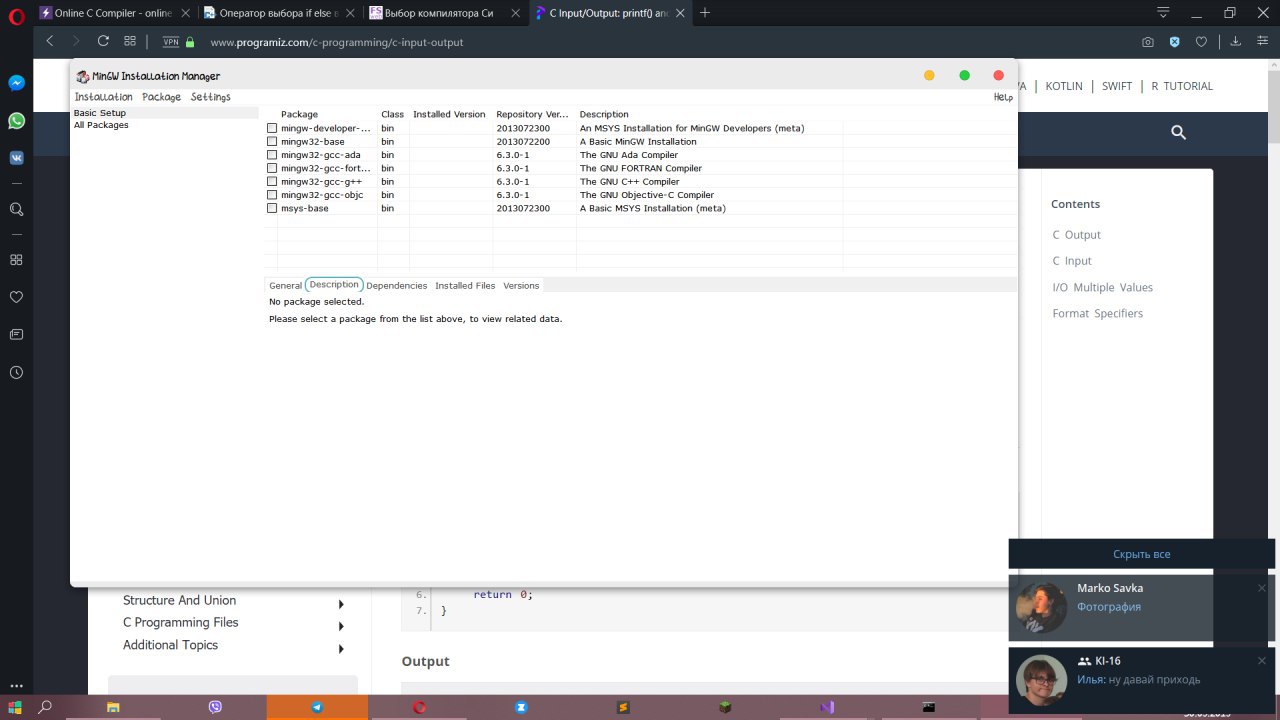1280x720 pixels.
Task: Expand Additional Topics section
Action: [341, 648]
